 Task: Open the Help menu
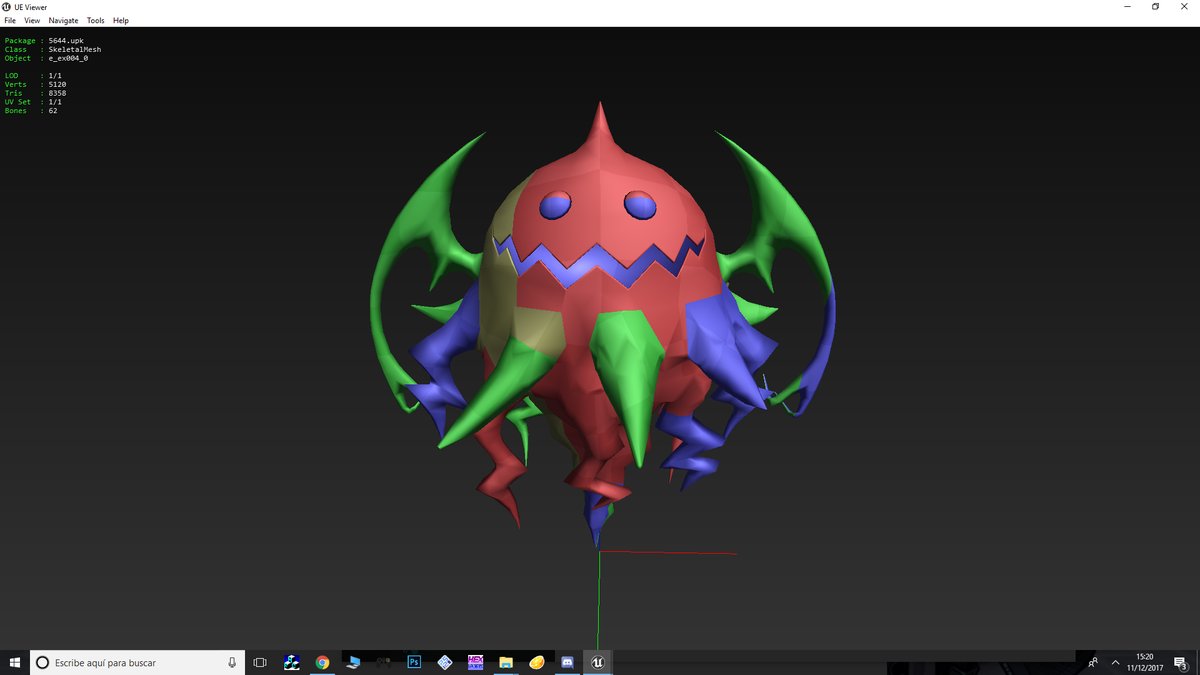point(120,20)
